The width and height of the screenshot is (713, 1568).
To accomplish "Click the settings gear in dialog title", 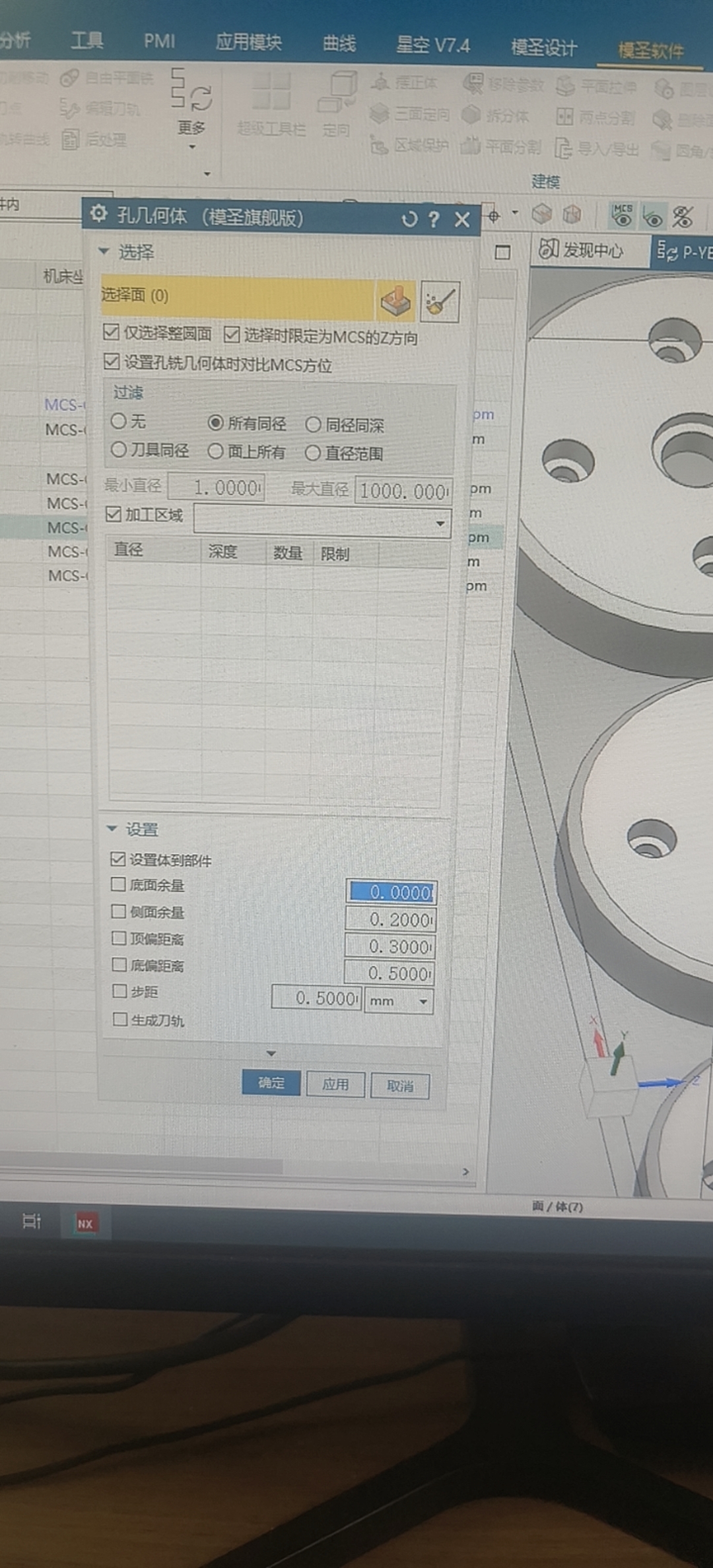I will (x=98, y=214).
